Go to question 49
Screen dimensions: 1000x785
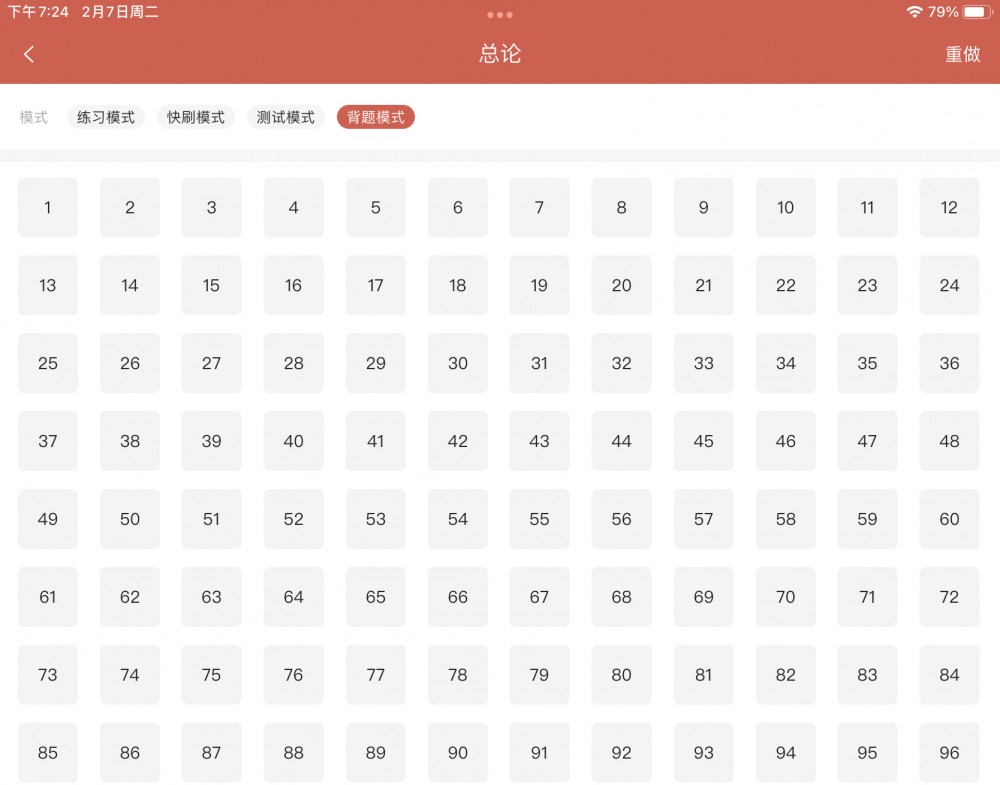[x=48, y=518]
